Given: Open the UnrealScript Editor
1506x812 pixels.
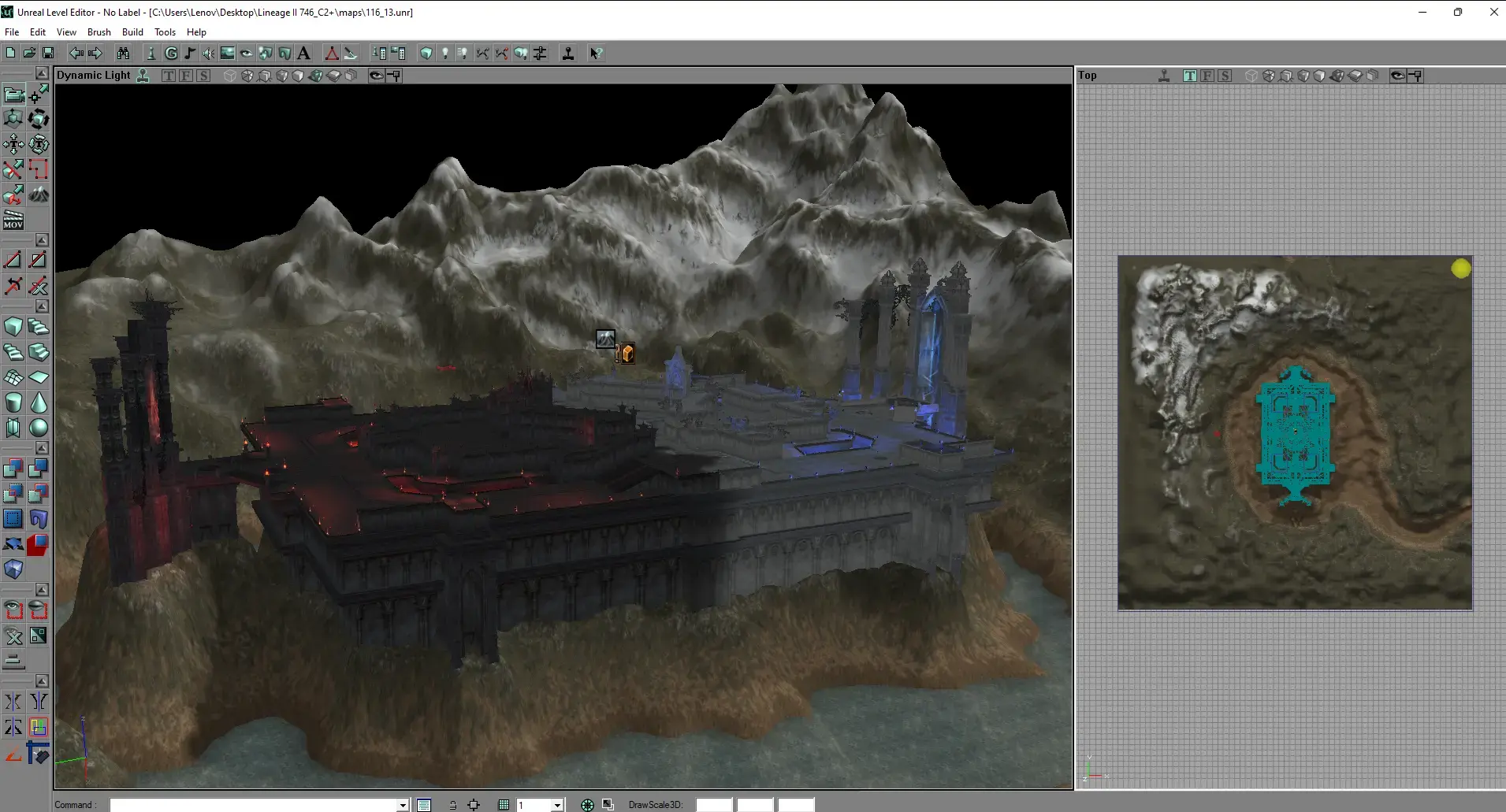Looking at the screenshot, I should [x=351, y=54].
